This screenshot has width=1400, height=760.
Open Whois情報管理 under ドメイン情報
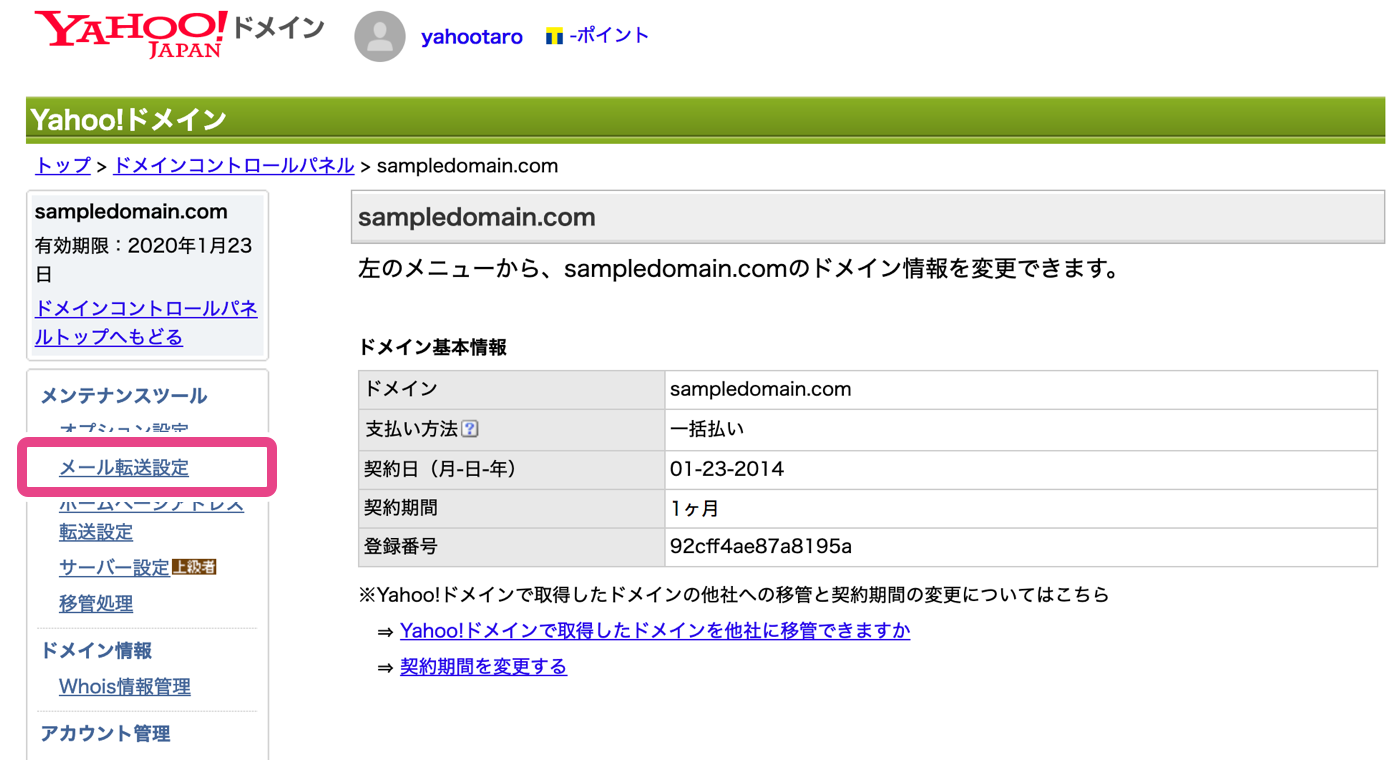(x=125, y=687)
